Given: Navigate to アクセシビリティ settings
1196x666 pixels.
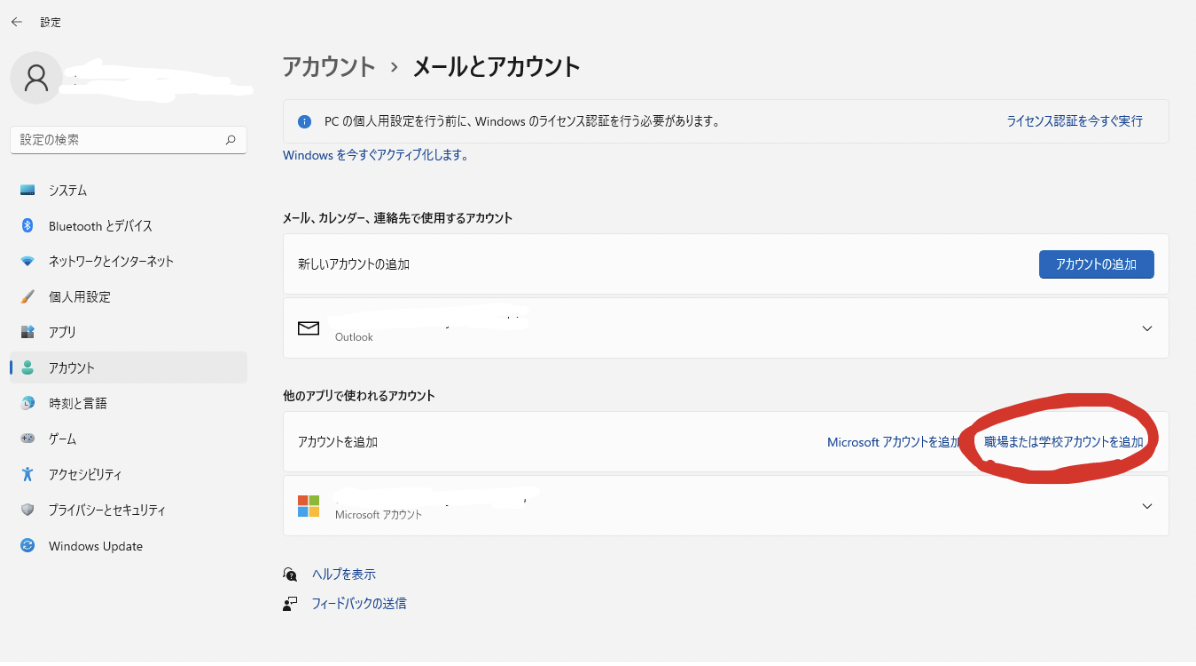Looking at the screenshot, I should (x=85, y=474).
